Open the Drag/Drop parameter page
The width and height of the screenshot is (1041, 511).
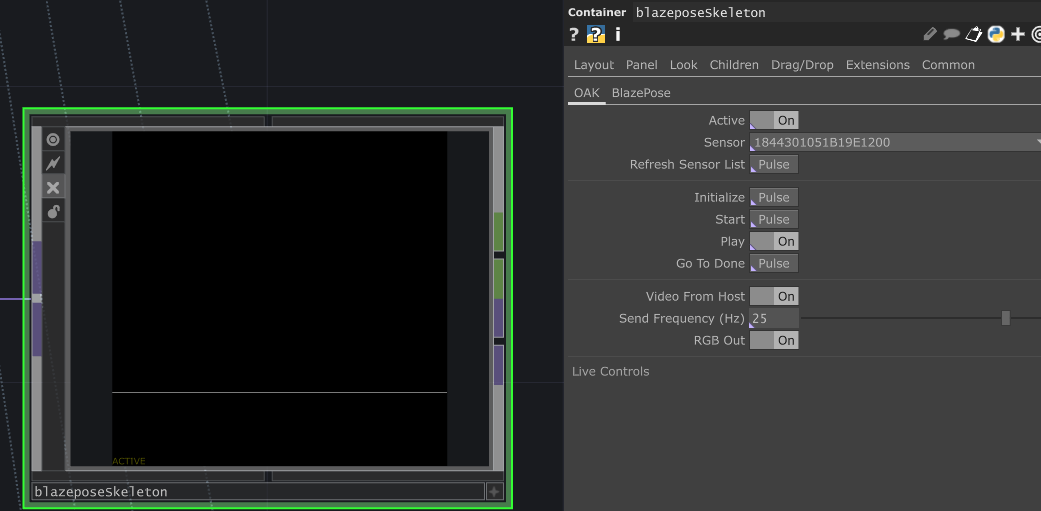coord(802,65)
